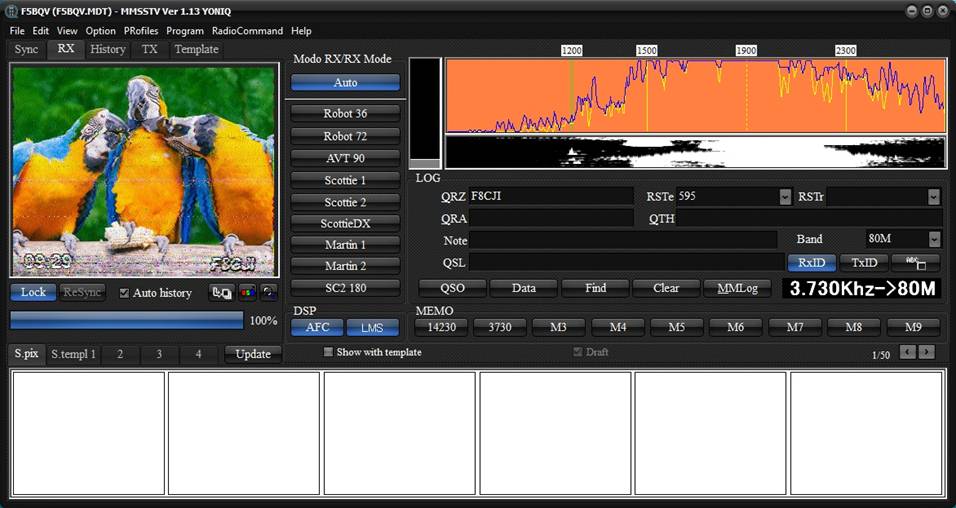Go to next thumbnail page arrow
Screen dimensions: 956x508
(926, 352)
